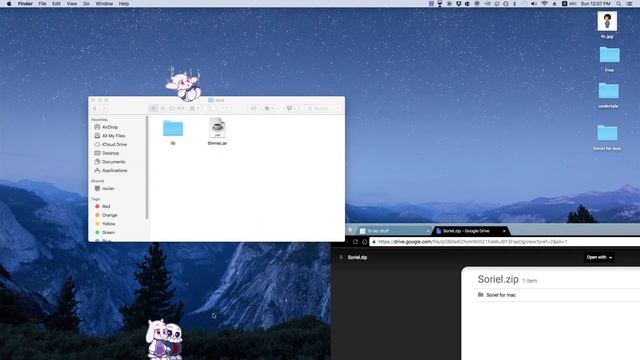Screen dimensions: 640x360
Task: Select the Shimeji.jar file icon
Action: (x=217, y=128)
